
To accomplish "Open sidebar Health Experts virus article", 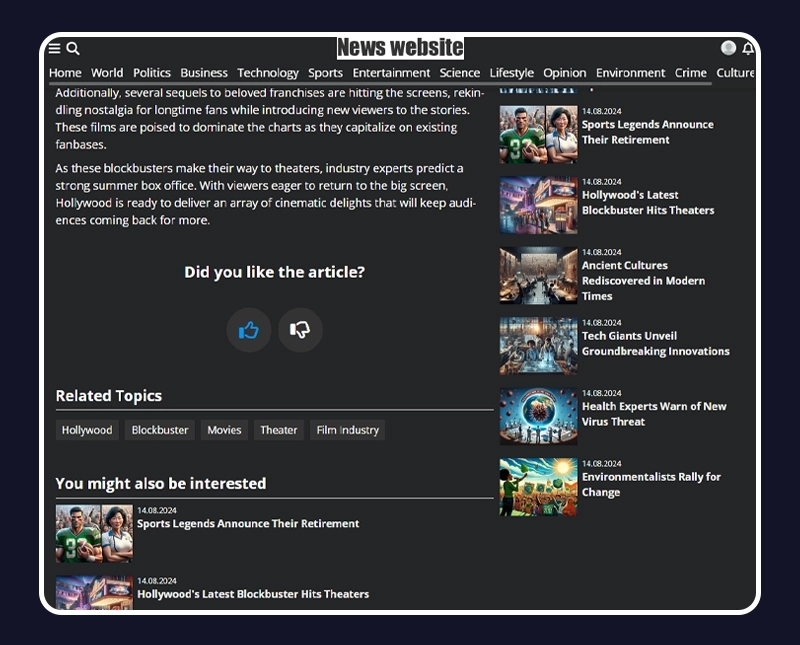I will click(x=654, y=414).
